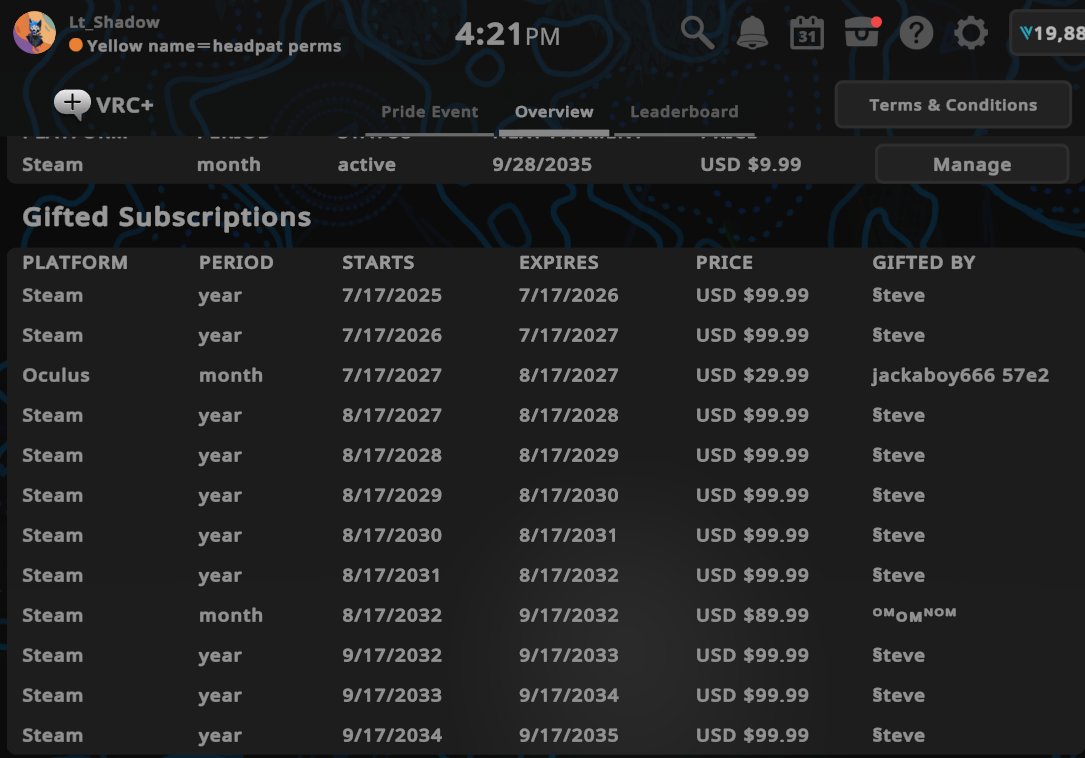This screenshot has width=1085, height=758.
Task: Click start date 8/17/2032
Action: click(392, 615)
